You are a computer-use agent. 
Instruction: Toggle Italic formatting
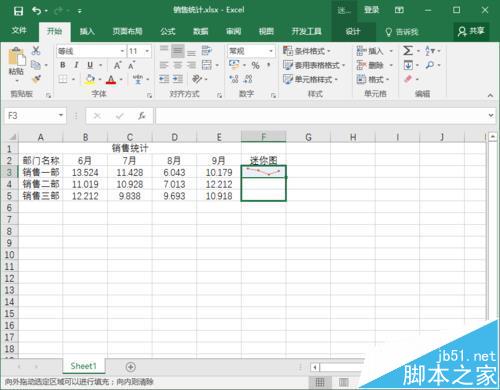coord(76,65)
